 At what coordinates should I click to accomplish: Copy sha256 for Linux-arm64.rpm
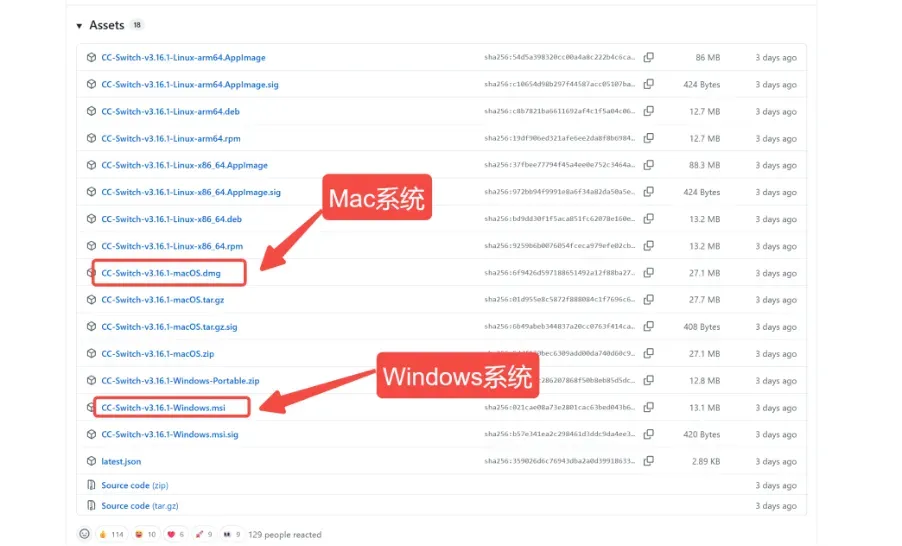649,138
